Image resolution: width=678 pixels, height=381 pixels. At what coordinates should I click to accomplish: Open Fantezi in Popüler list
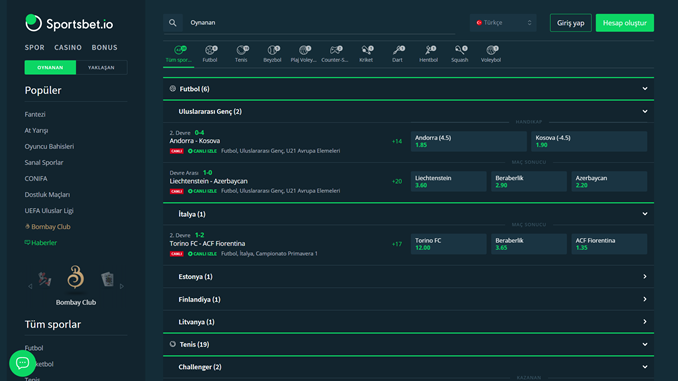click(35, 115)
